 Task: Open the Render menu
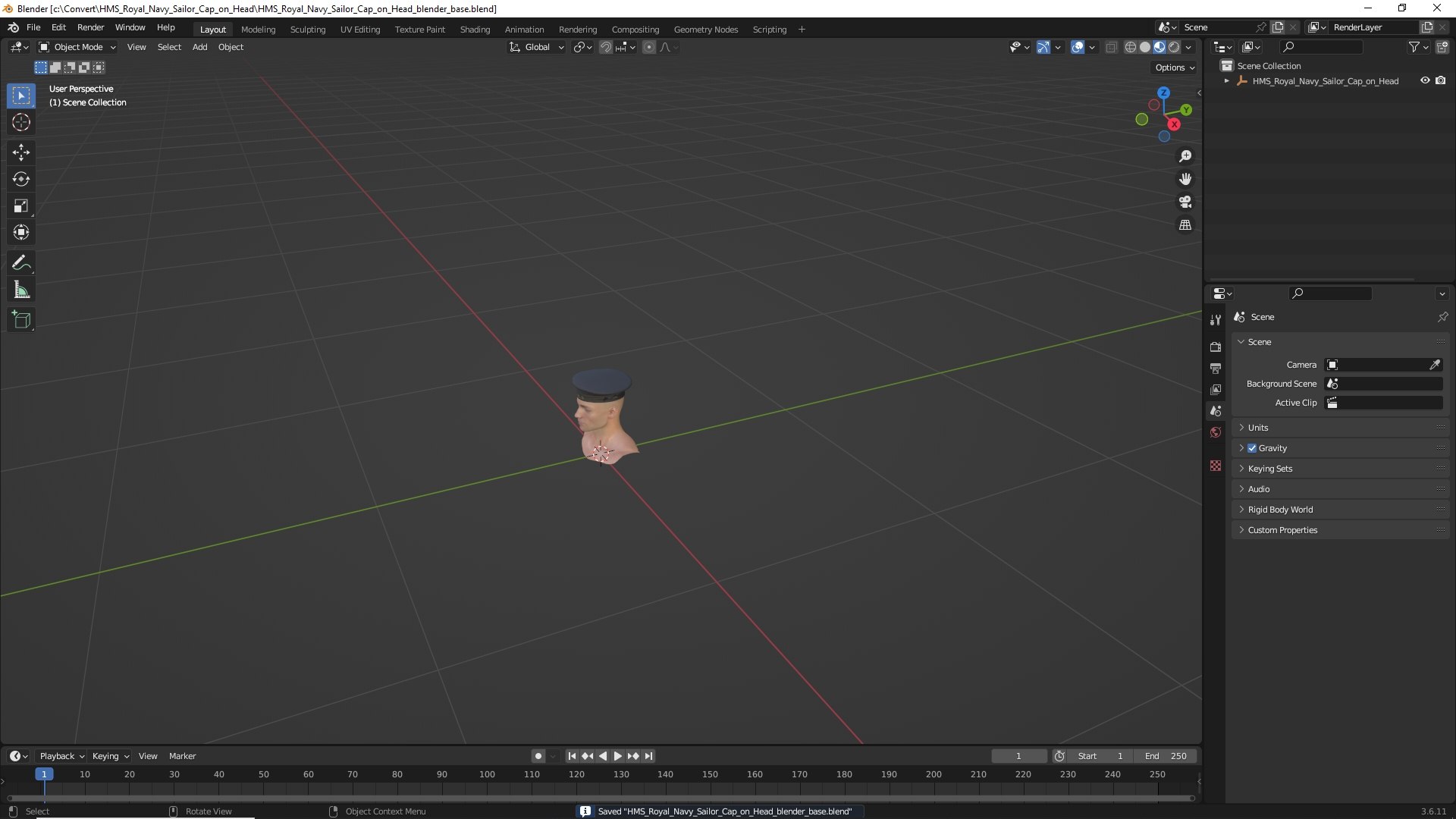[90, 27]
